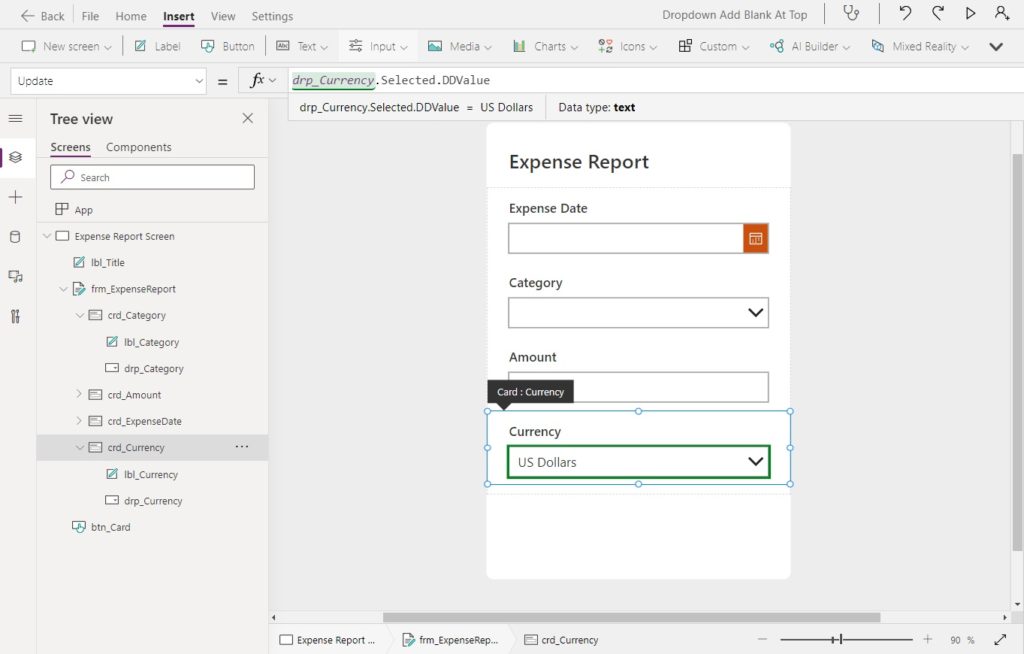1024x654 pixels.
Task: Click the Tree view search box
Action: tap(152, 177)
